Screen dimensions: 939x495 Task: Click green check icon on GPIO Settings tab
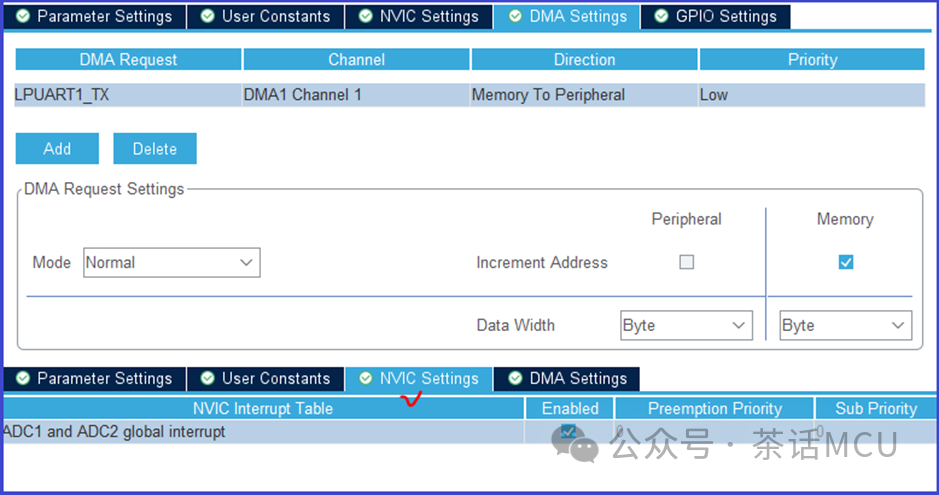[661, 16]
